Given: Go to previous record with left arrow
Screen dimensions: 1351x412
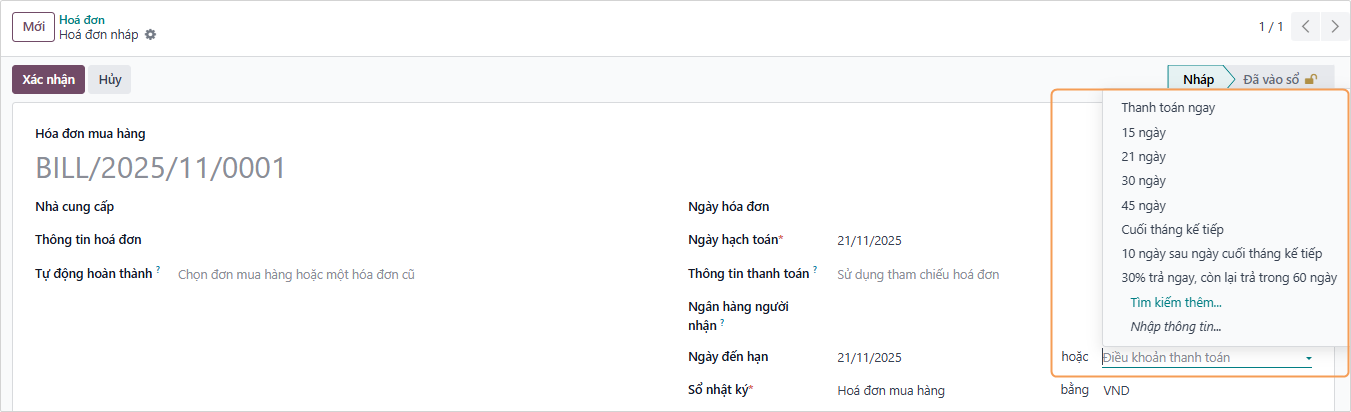Looking at the screenshot, I should click(x=1305, y=27).
